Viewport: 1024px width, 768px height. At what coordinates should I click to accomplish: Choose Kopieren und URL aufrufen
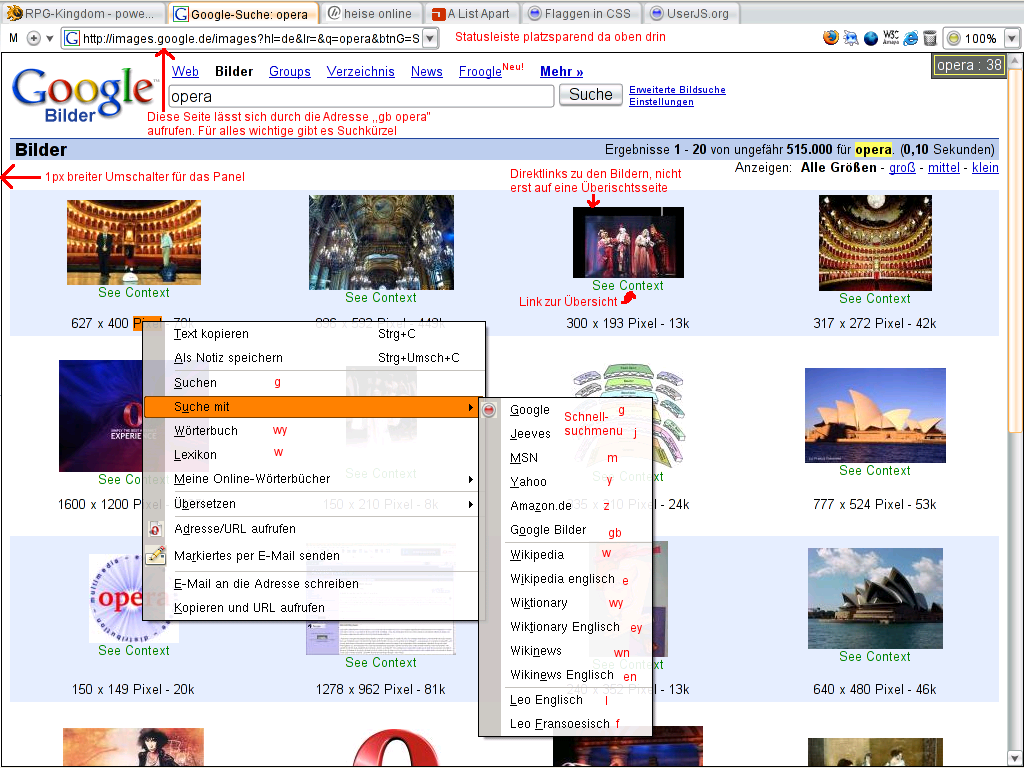pyautogui.click(x=314, y=608)
